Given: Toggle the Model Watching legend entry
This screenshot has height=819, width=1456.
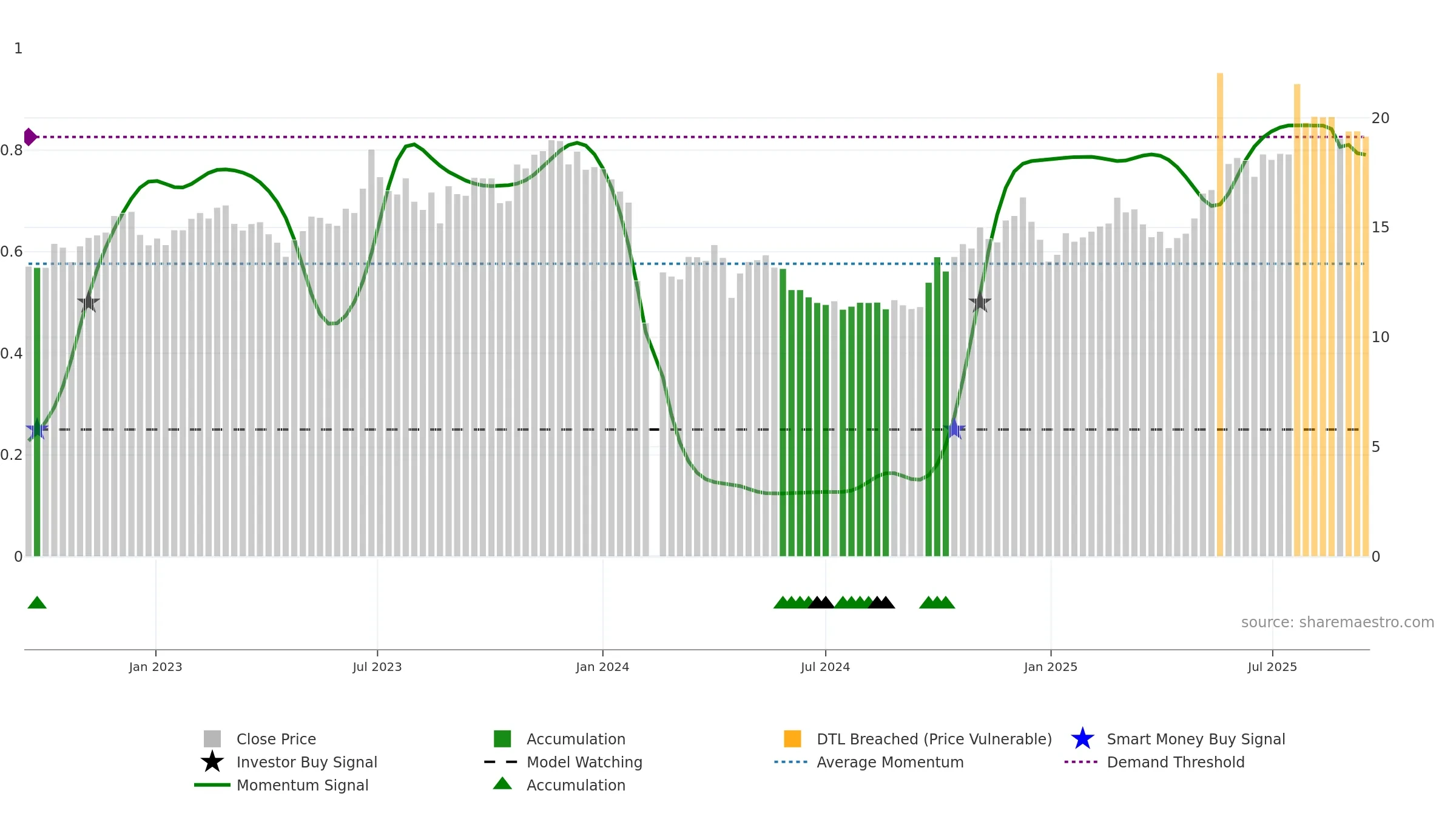Looking at the screenshot, I should (563, 761).
